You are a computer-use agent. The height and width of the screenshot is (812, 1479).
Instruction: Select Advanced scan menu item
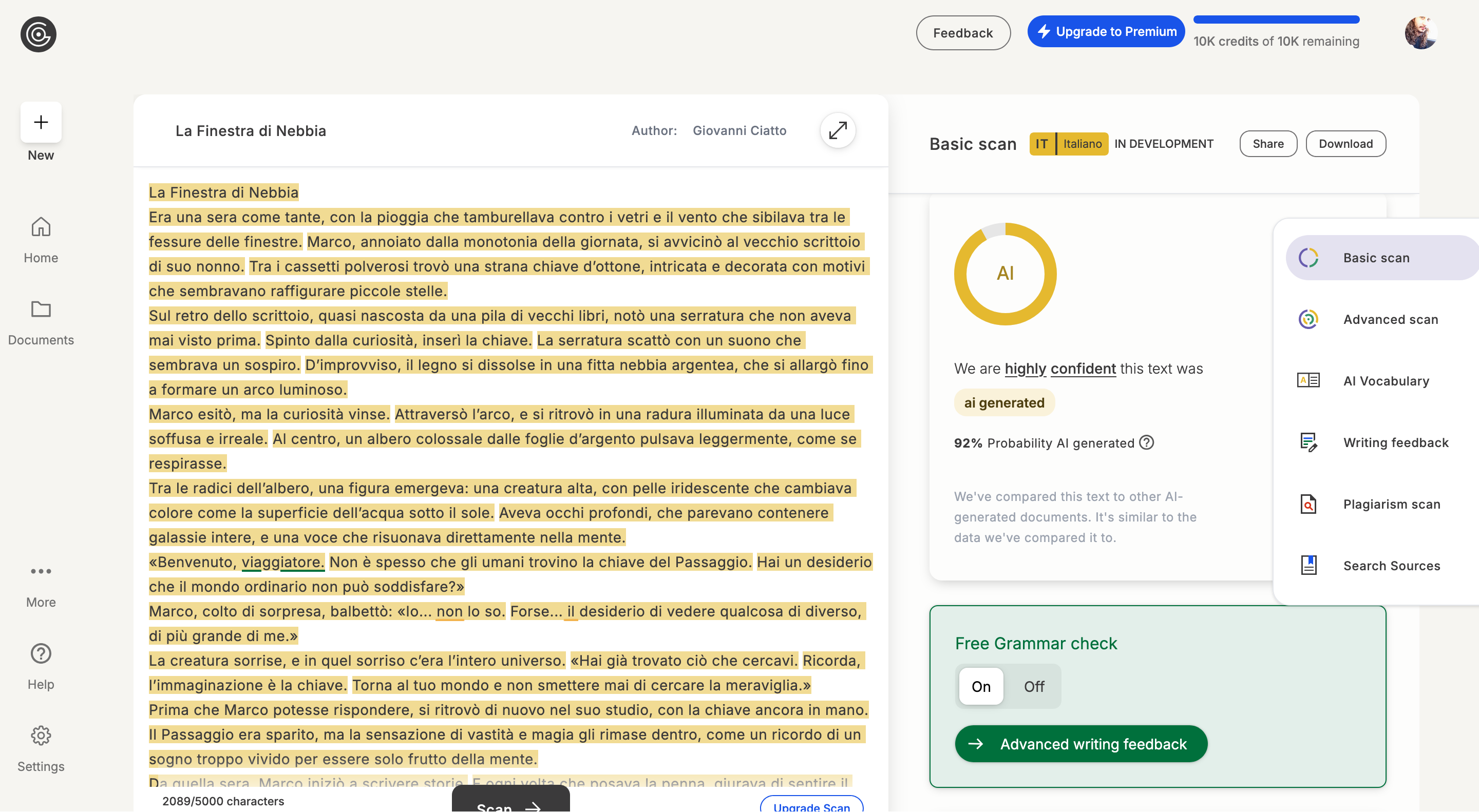pos(1382,319)
